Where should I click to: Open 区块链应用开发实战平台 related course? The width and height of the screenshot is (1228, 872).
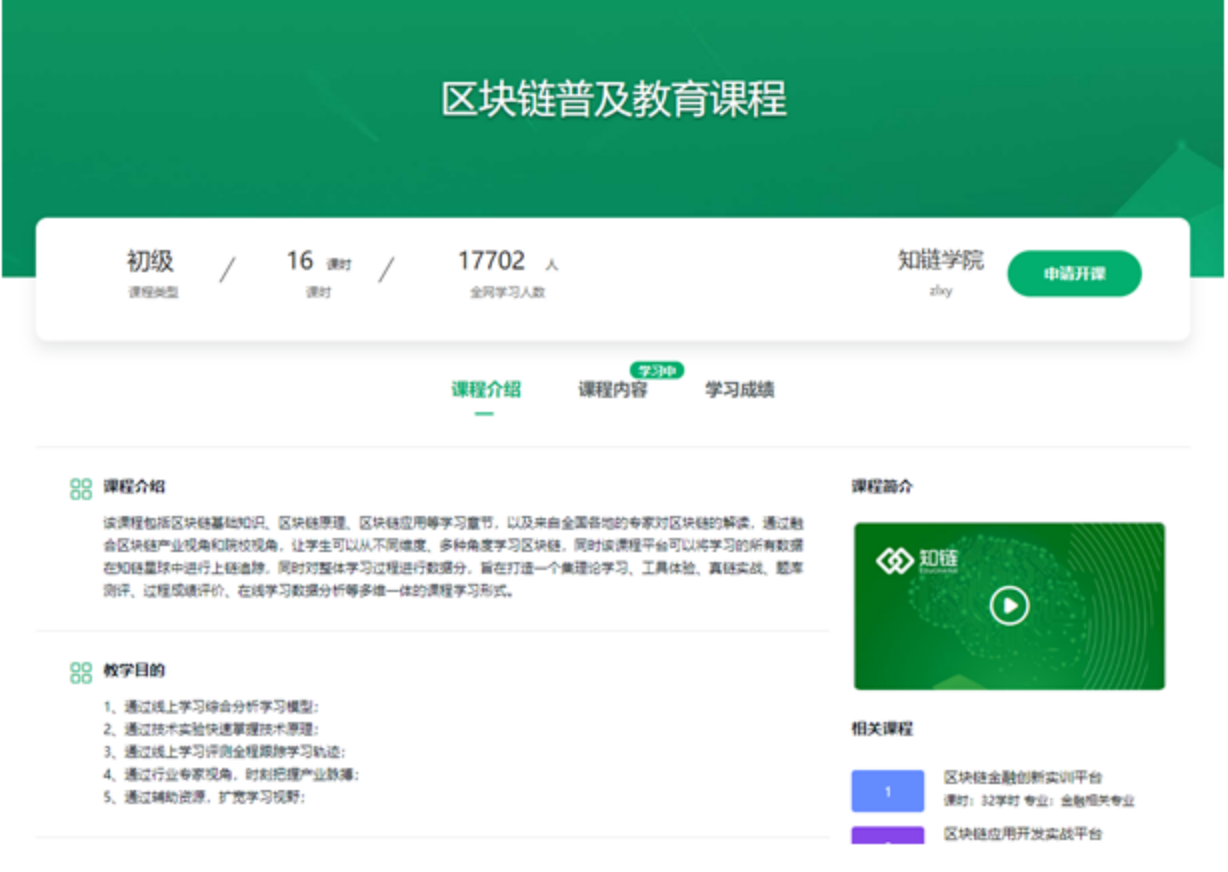(x=1023, y=833)
